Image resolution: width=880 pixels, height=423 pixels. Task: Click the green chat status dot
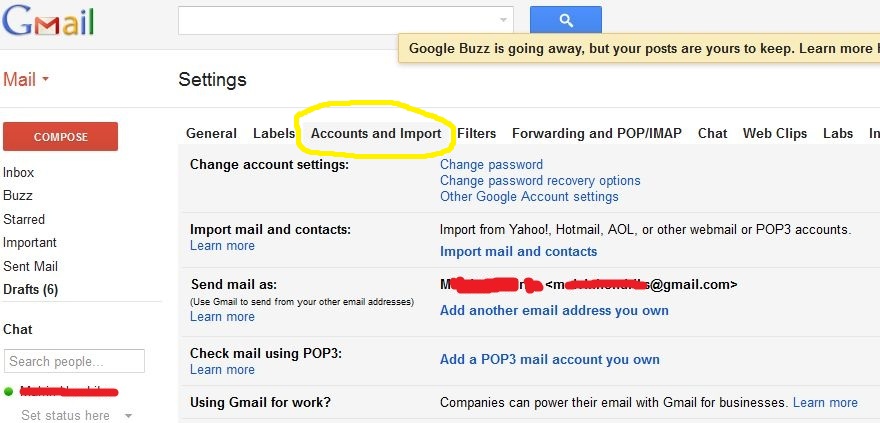[x=8, y=391]
